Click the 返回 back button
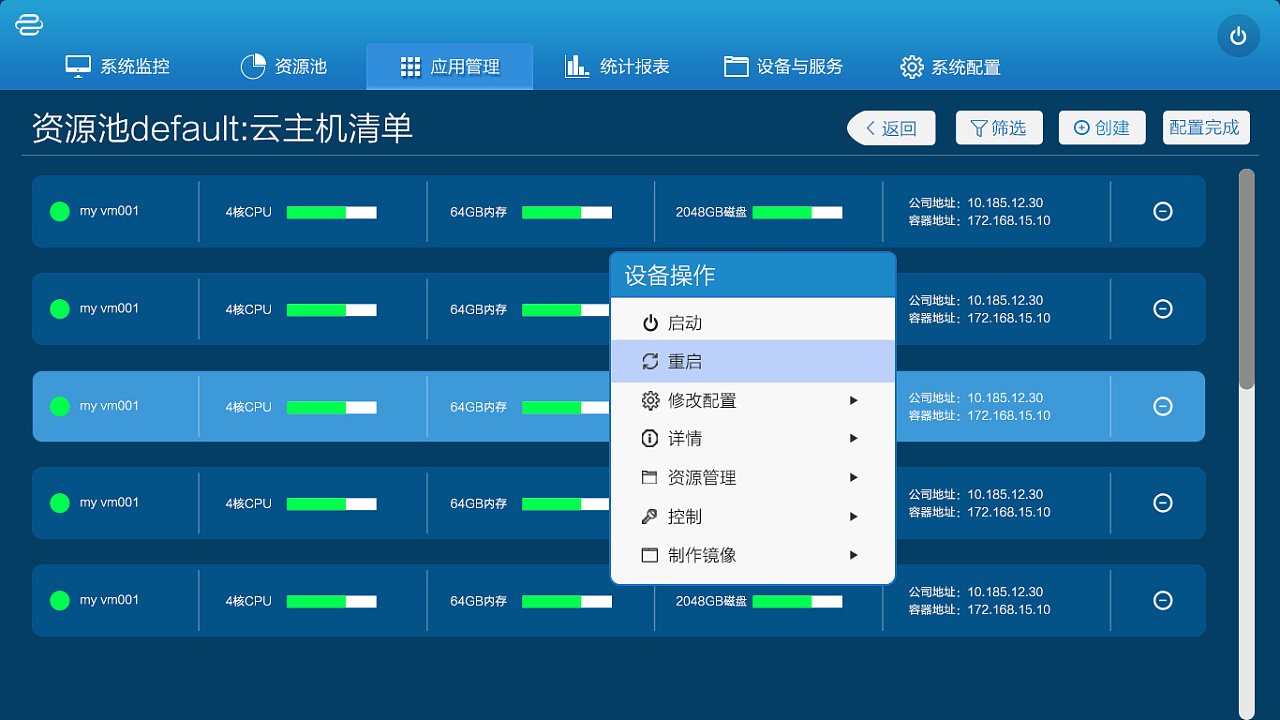The image size is (1280, 720). (x=891, y=128)
